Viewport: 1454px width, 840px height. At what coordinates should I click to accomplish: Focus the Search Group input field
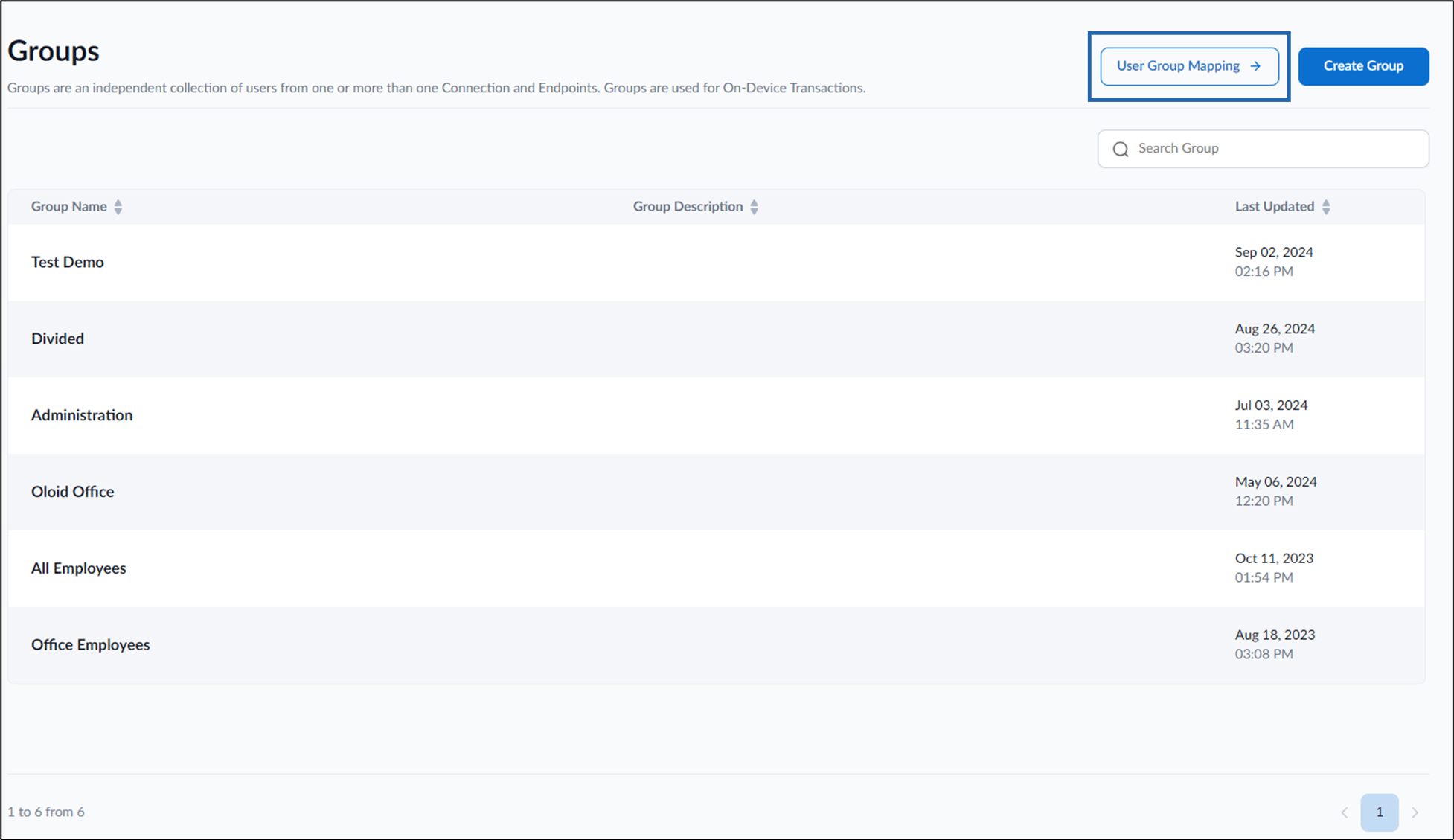pos(1263,149)
